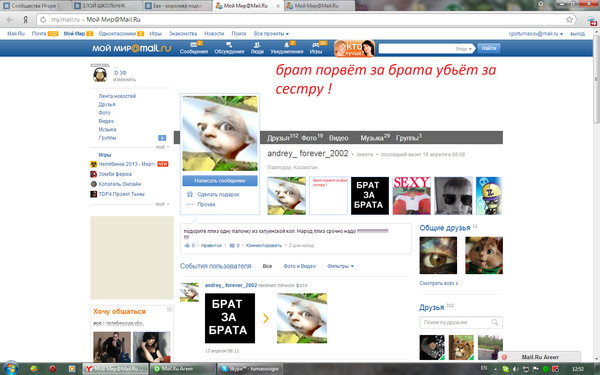Open Группы tab on profile bar
The height and width of the screenshot is (375, 600).
pyautogui.click(x=409, y=137)
